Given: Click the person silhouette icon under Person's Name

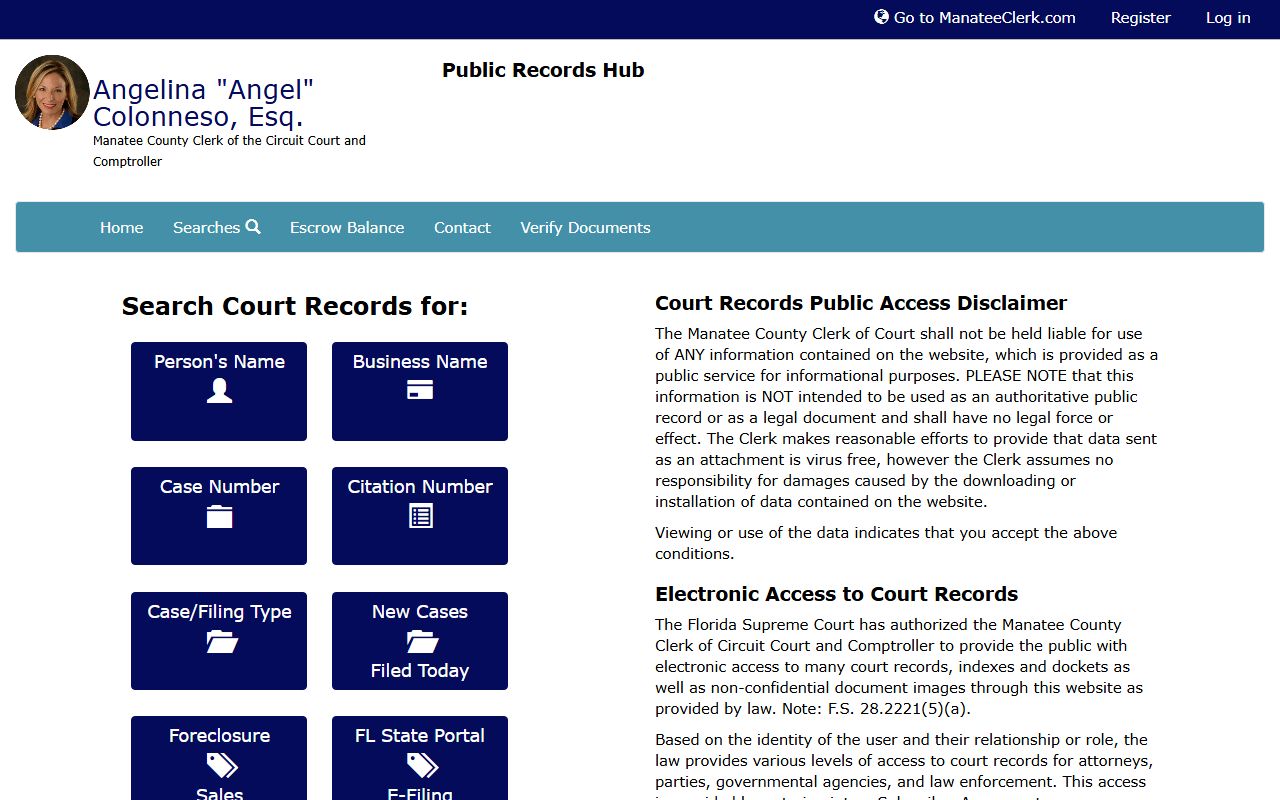Looking at the screenshot, I should [x=219, y=391].
